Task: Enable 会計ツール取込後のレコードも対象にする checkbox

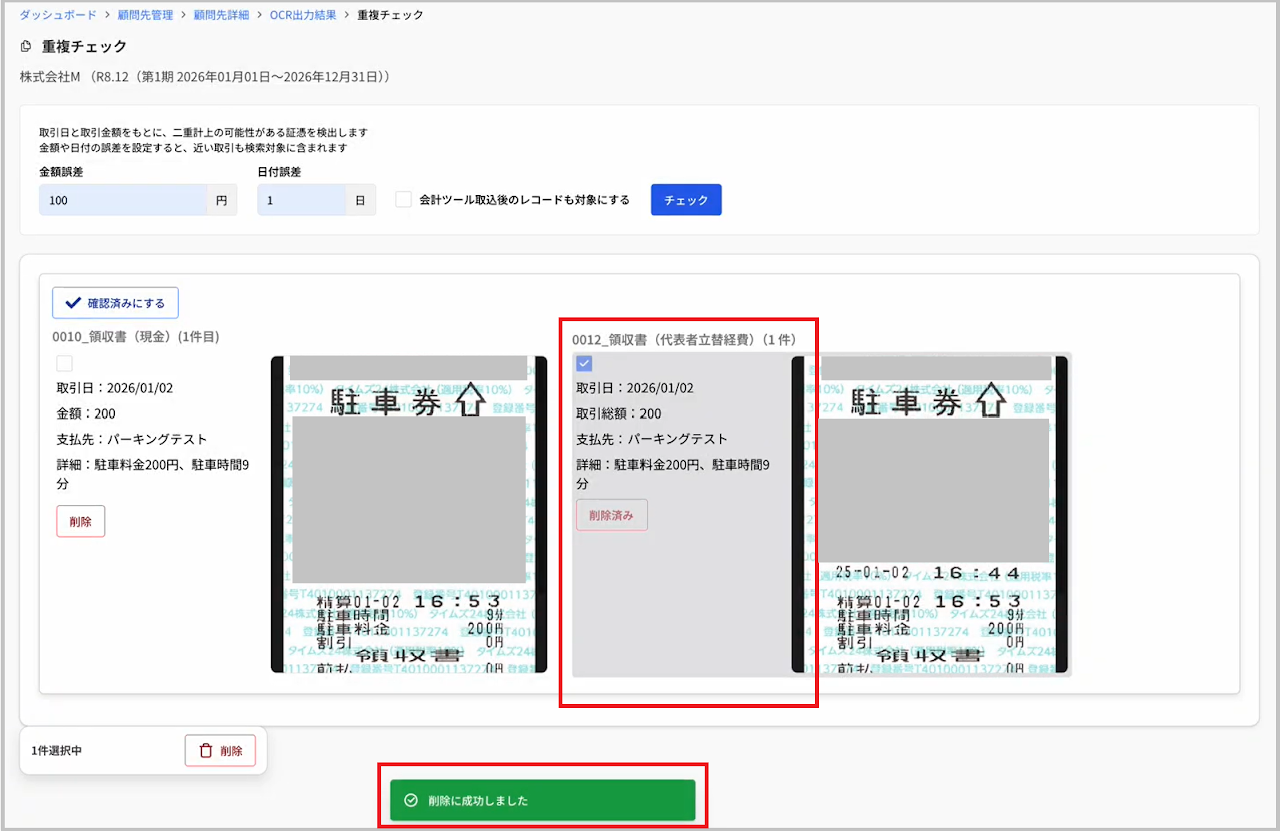Action: (404, 200)
